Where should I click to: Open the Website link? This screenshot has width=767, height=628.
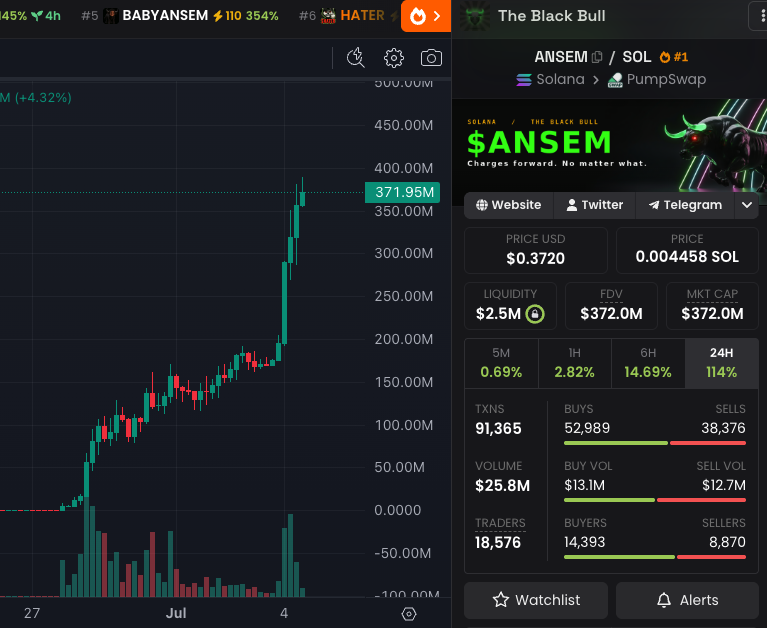tap(509, 205)
